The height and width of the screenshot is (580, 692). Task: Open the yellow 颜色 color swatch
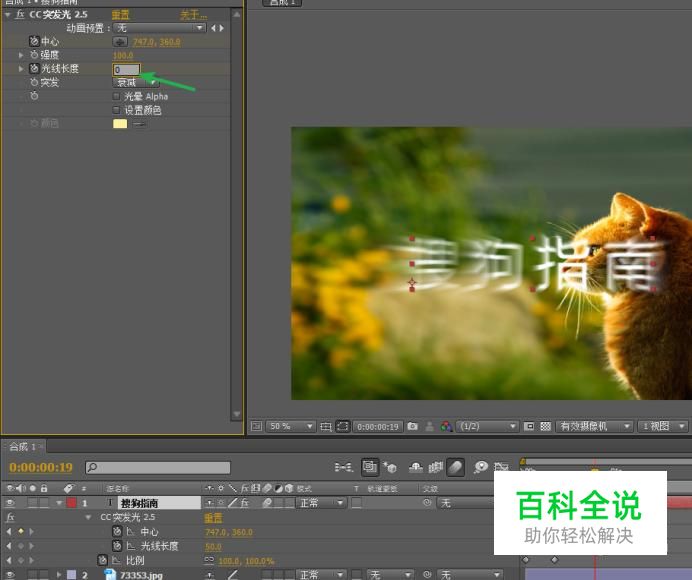(120, 124)
